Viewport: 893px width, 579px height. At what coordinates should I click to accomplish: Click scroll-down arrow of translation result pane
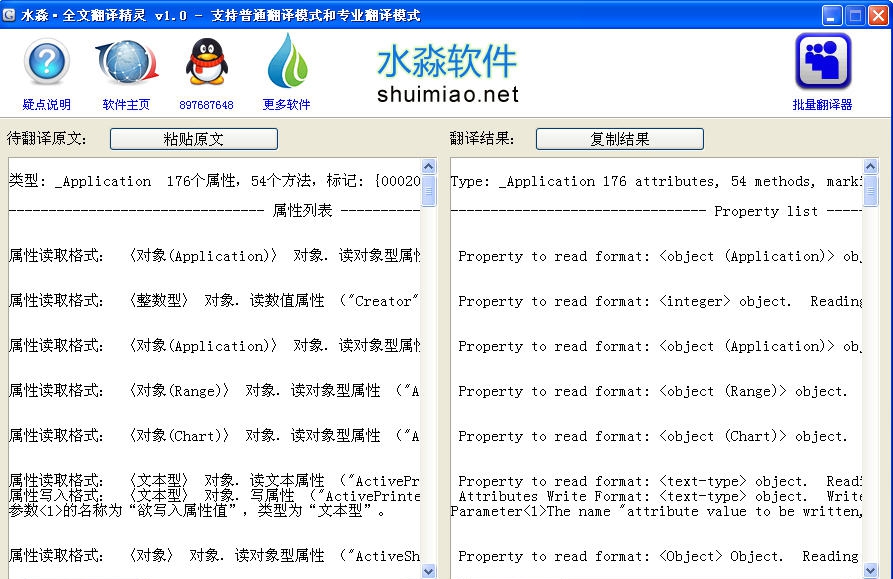[870, 570]
